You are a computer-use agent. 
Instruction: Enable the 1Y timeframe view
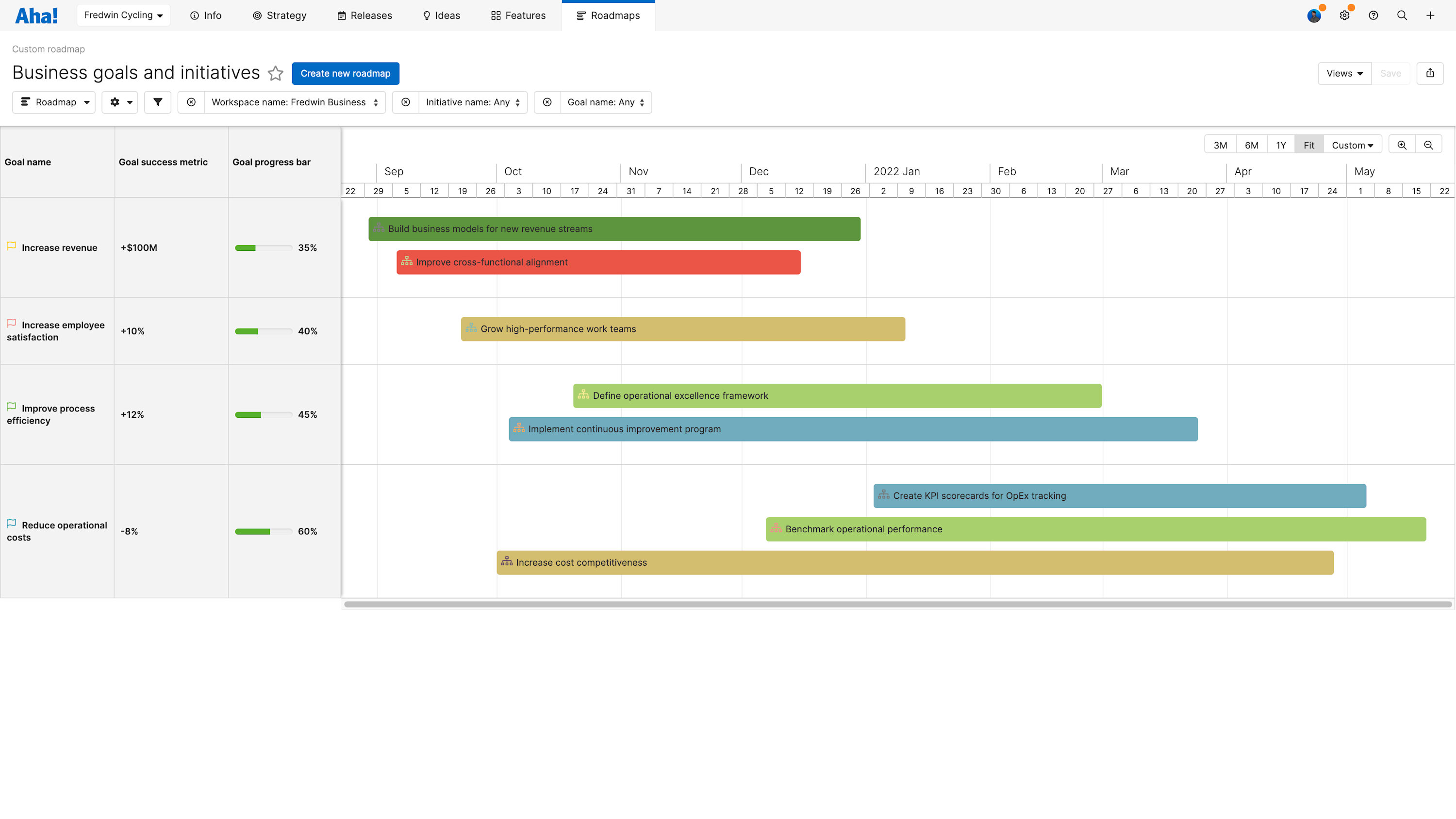tap(1281, 145)
